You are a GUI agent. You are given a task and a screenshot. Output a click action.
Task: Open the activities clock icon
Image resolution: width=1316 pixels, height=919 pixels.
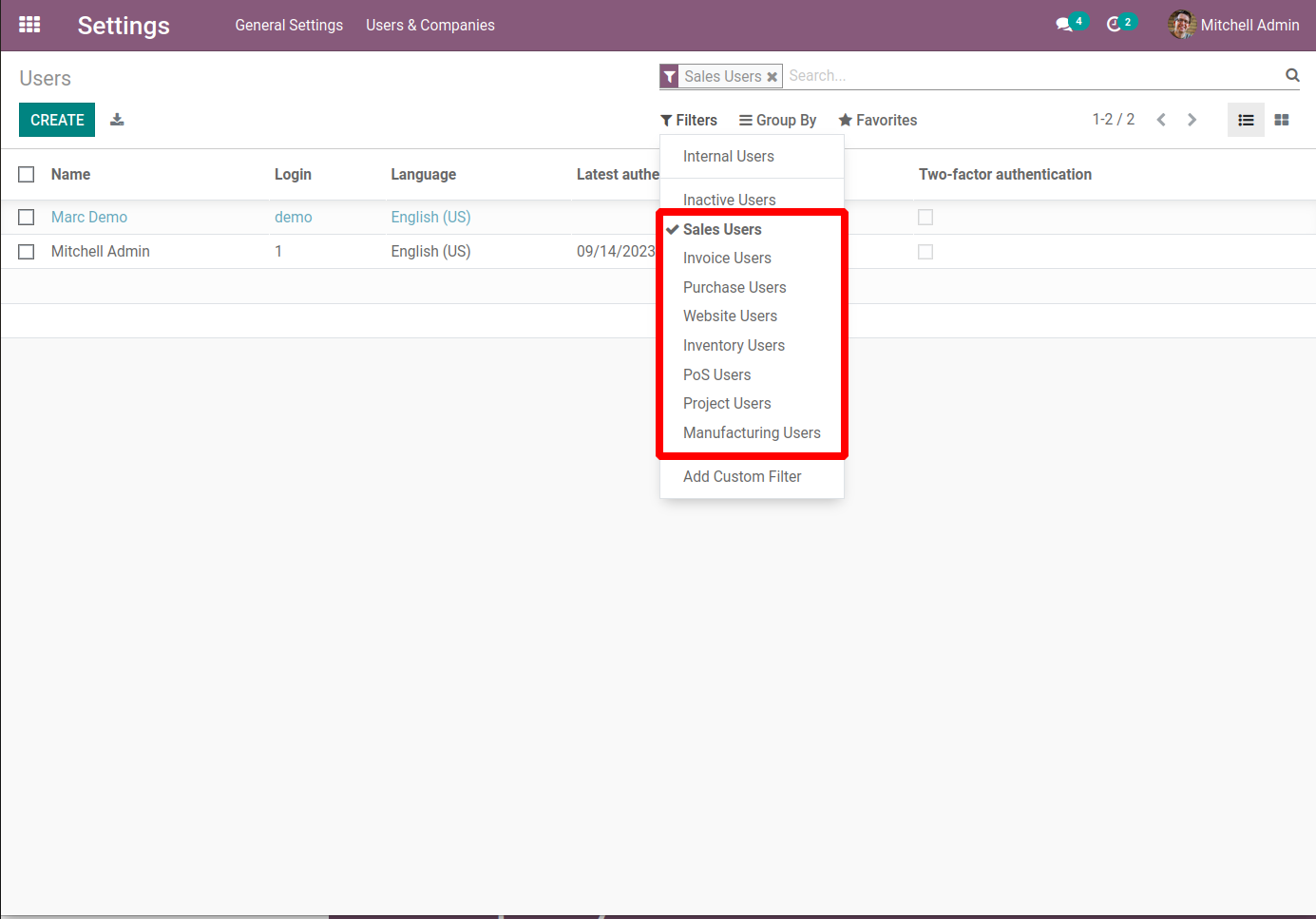click(x=1115, y=25)
